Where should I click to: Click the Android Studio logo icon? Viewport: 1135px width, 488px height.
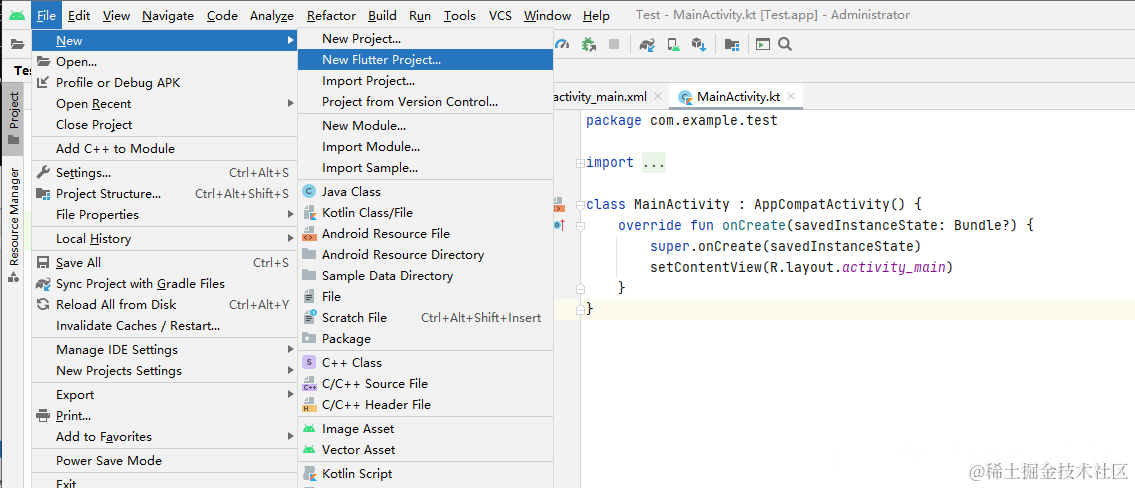[x=17, y=14]
